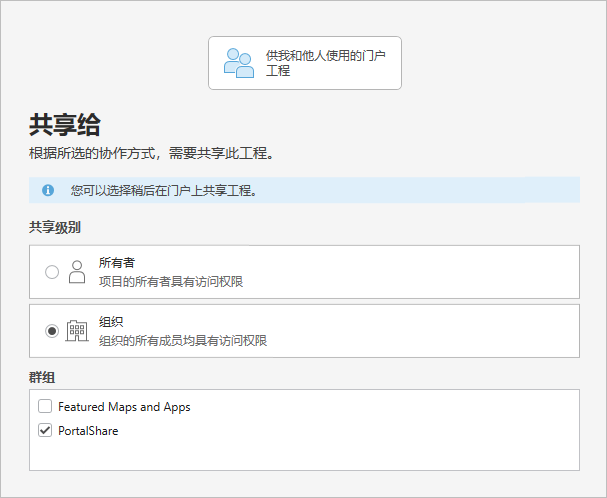The image size is (607, 498).
Task: Click the 所有者 option title text
Action: coord(117,263)
